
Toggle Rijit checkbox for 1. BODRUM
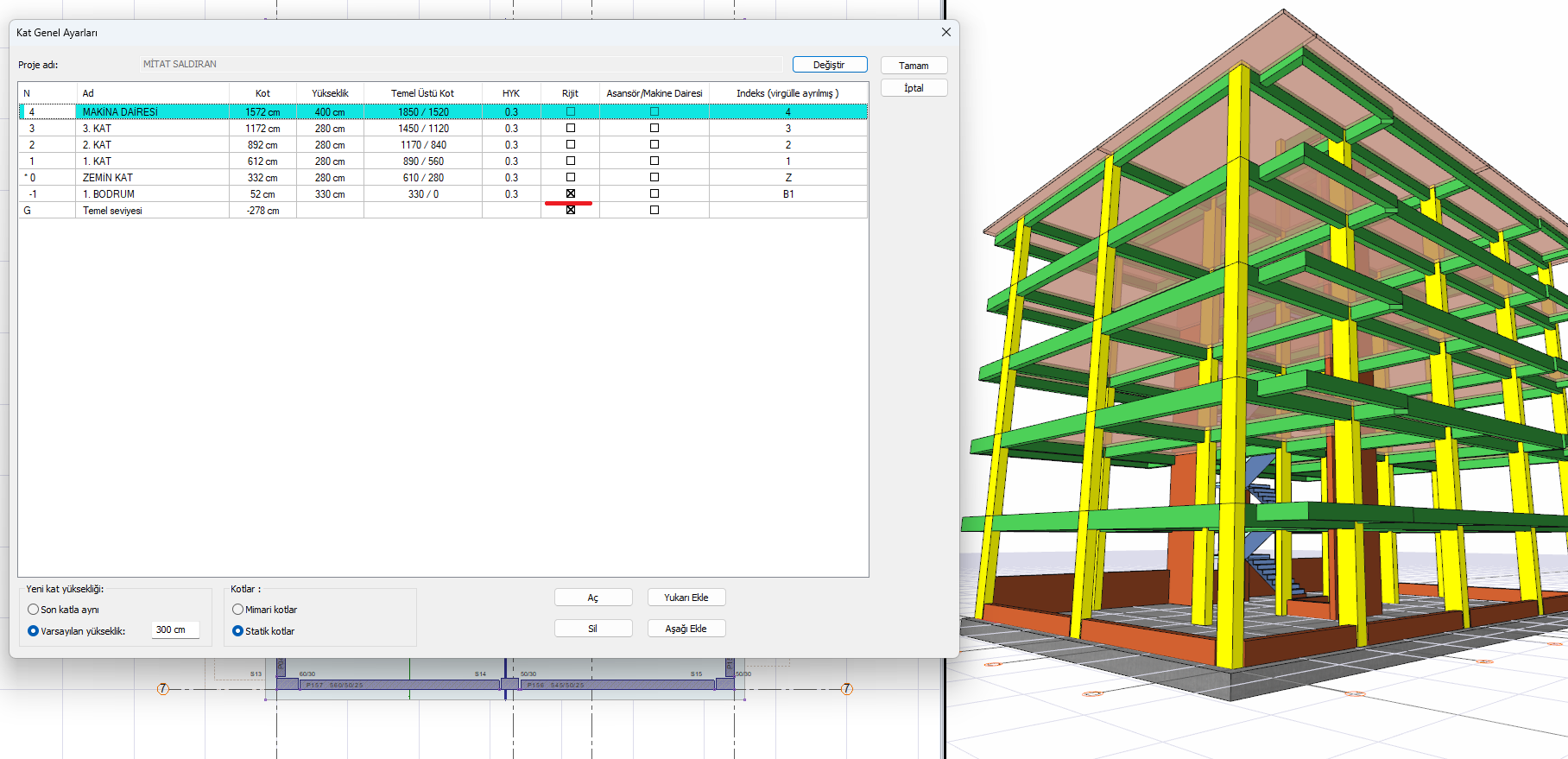(x=570, y=193)
